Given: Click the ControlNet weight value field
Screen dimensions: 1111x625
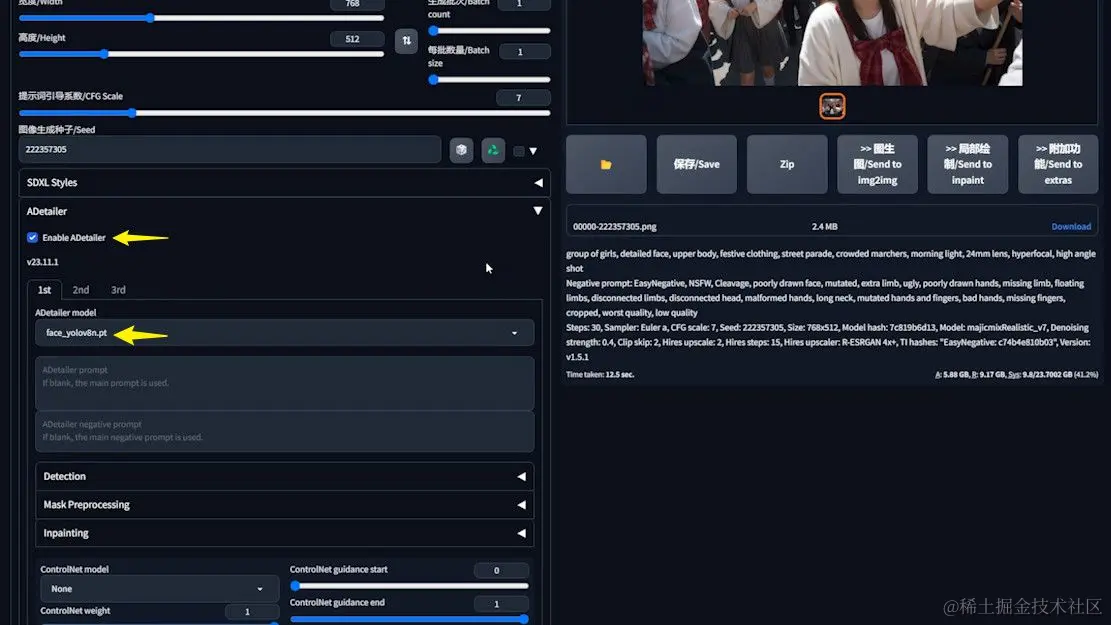Looking at the screenshot, I should pyautogui.click(x=252, y=612).
